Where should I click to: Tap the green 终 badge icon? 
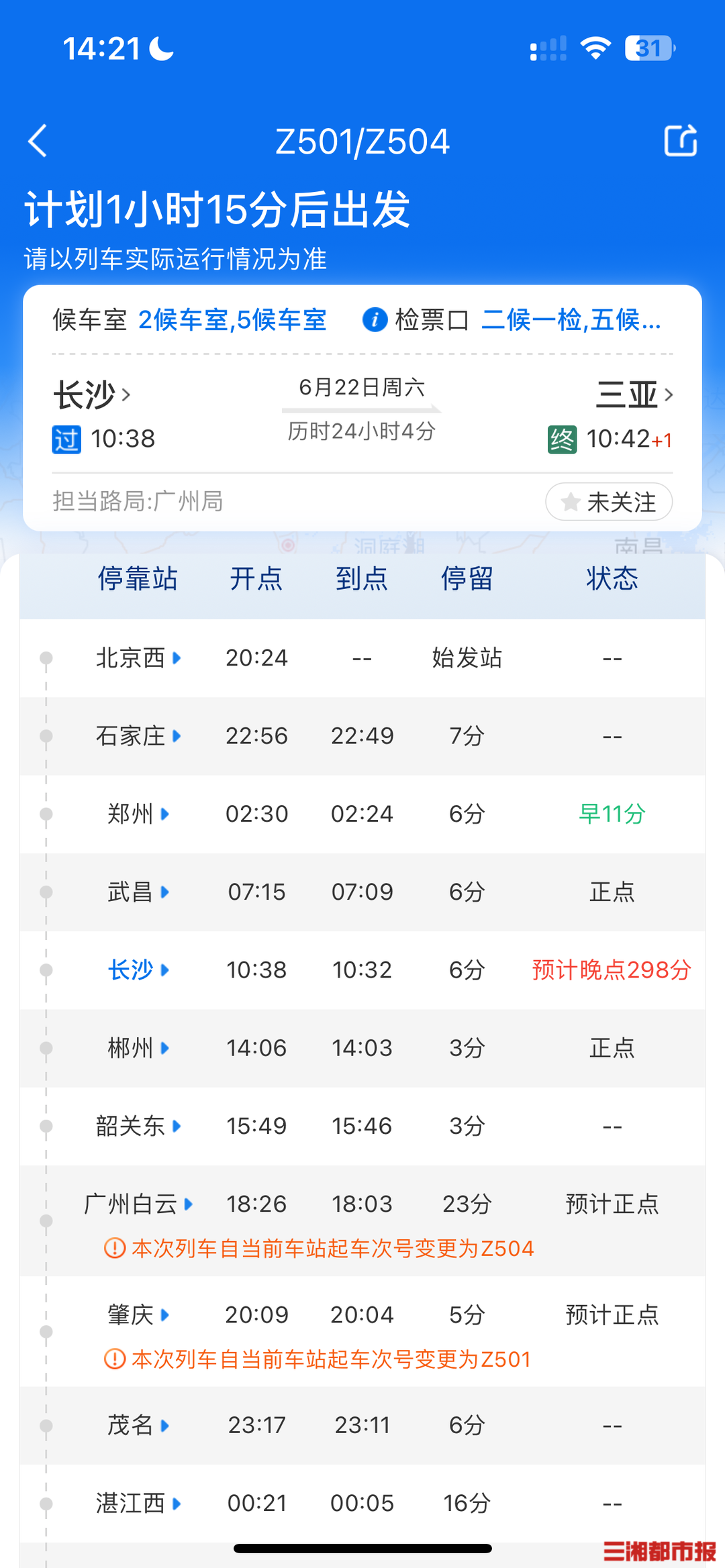coord(562,439)
